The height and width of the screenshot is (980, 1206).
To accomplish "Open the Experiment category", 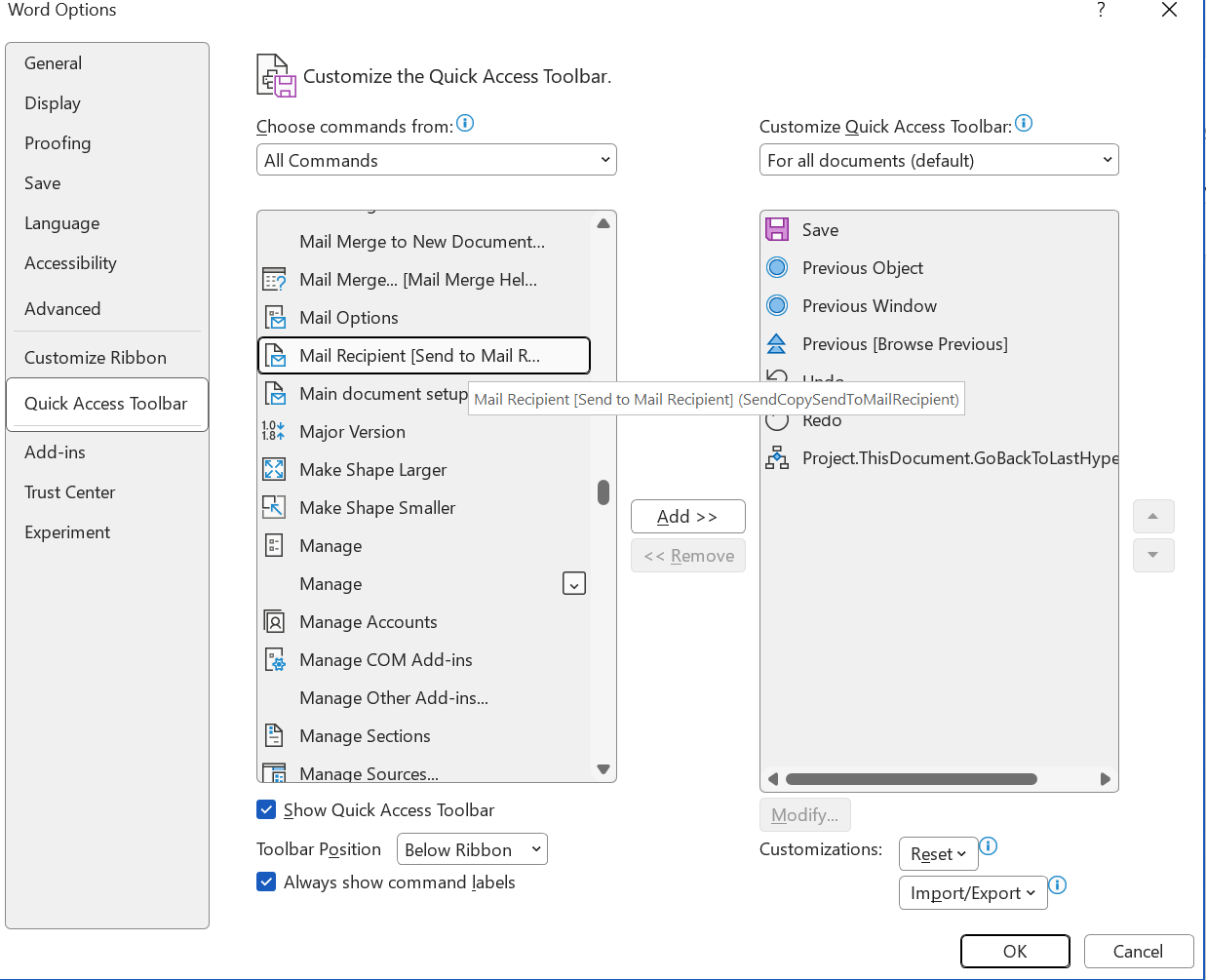I will pos(107,532).
